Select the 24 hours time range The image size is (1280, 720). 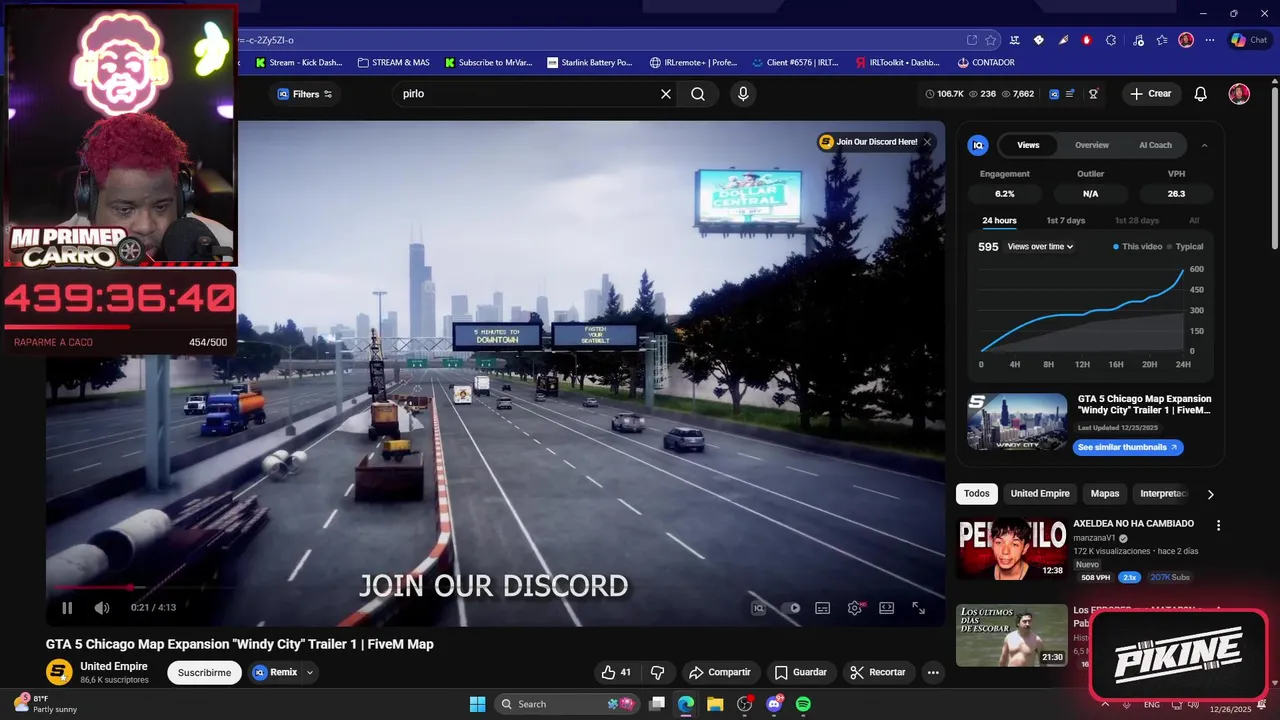pyautogui.click(x=999, y=221)
